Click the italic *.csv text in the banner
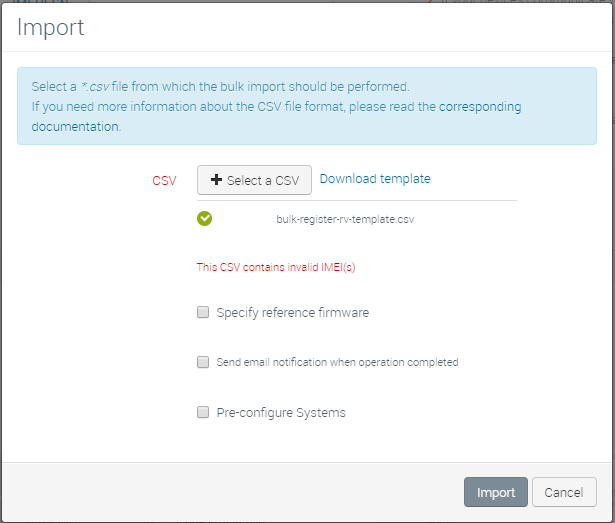 pos(99,87)
